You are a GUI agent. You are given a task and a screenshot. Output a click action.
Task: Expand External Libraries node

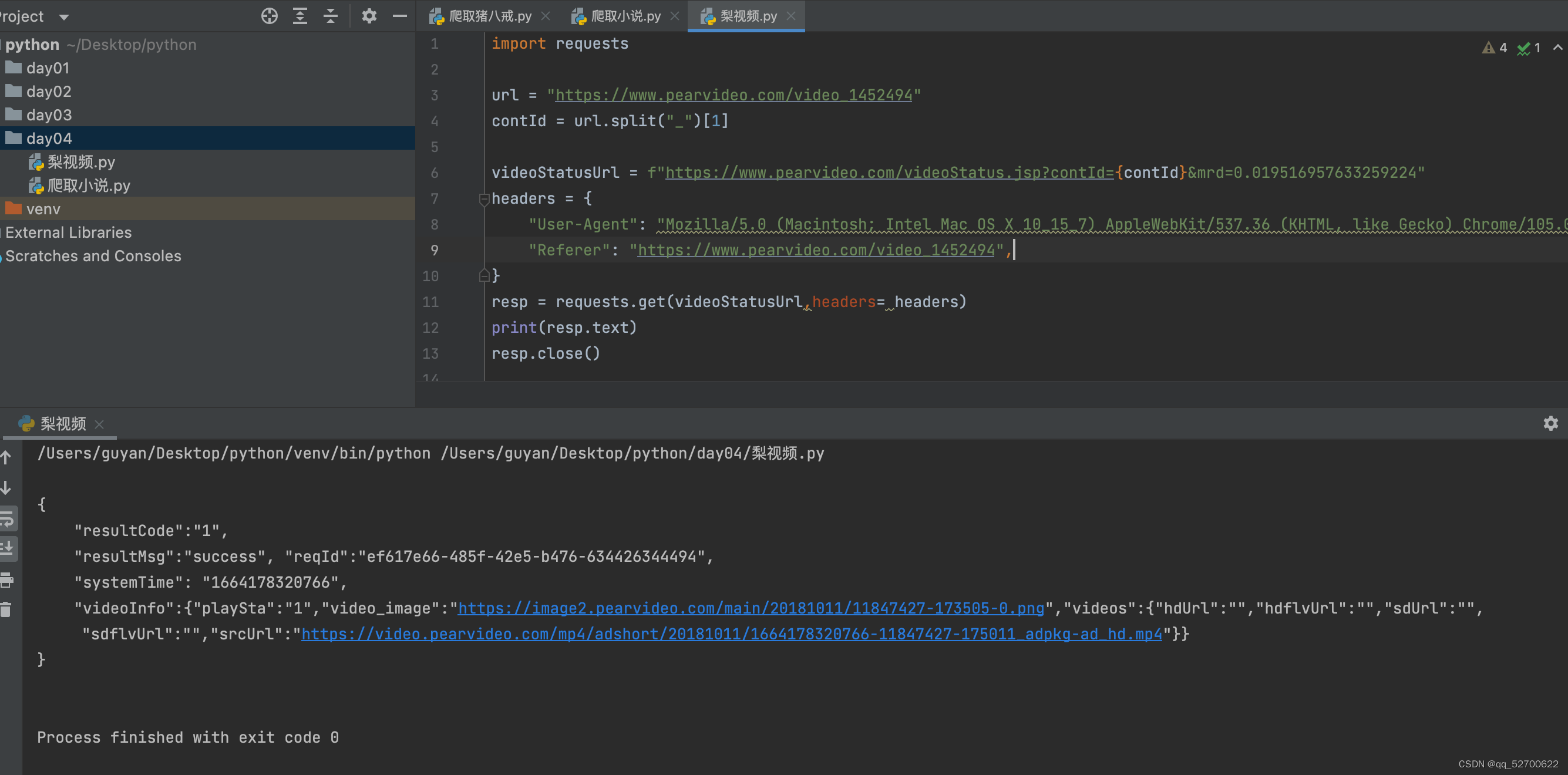[207, 232]
